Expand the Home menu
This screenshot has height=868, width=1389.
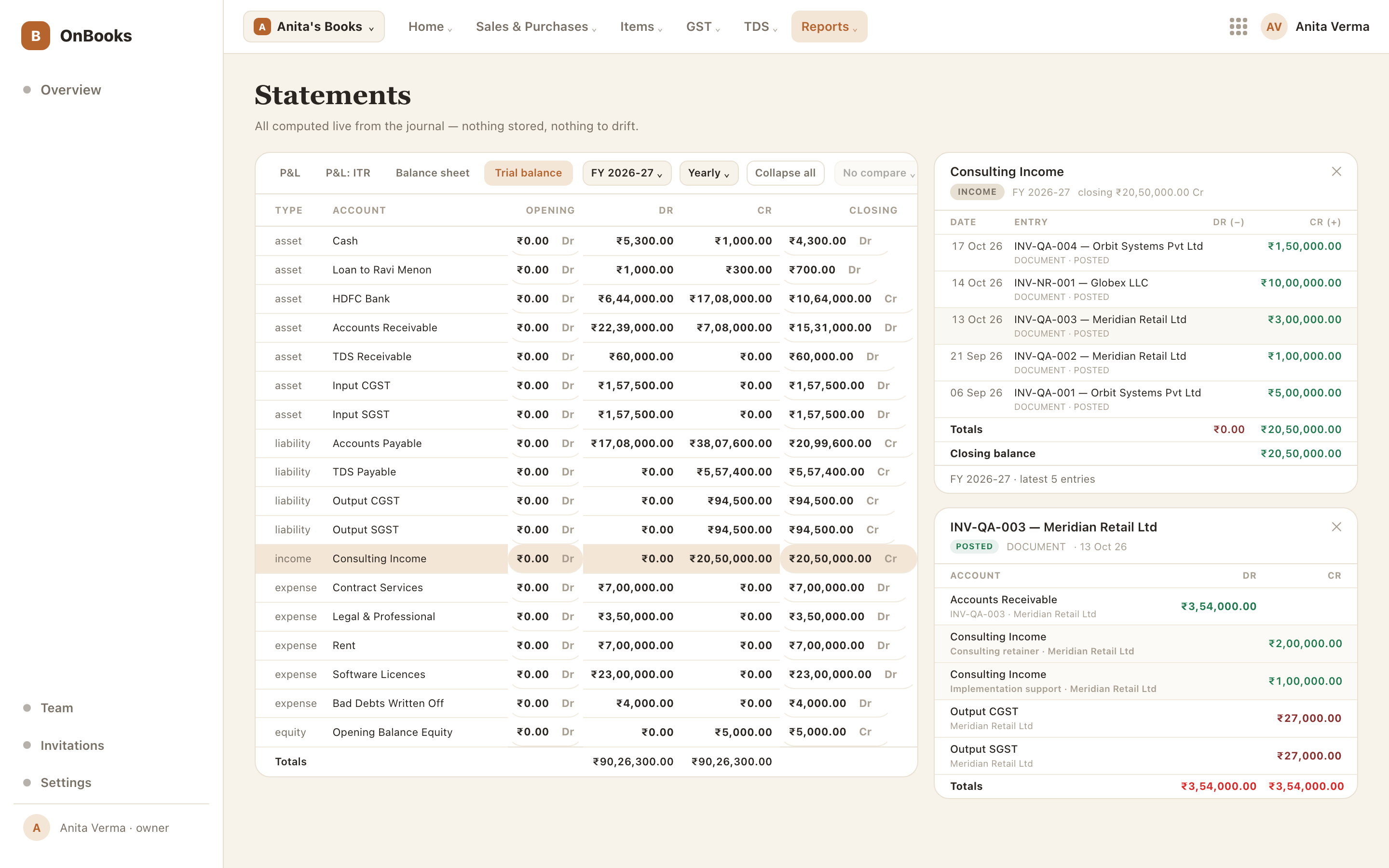[x=430, y=27]
